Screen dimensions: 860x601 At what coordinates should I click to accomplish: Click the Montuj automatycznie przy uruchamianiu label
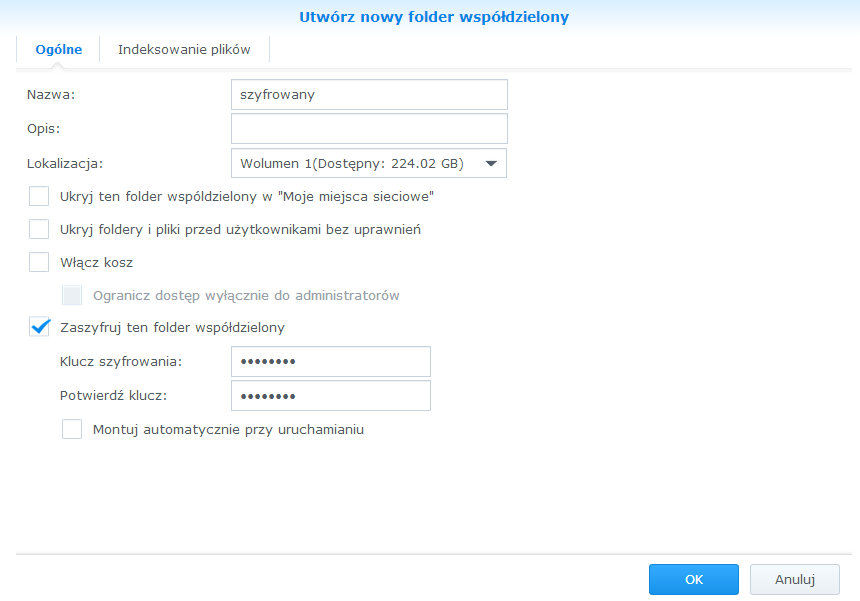228,429
